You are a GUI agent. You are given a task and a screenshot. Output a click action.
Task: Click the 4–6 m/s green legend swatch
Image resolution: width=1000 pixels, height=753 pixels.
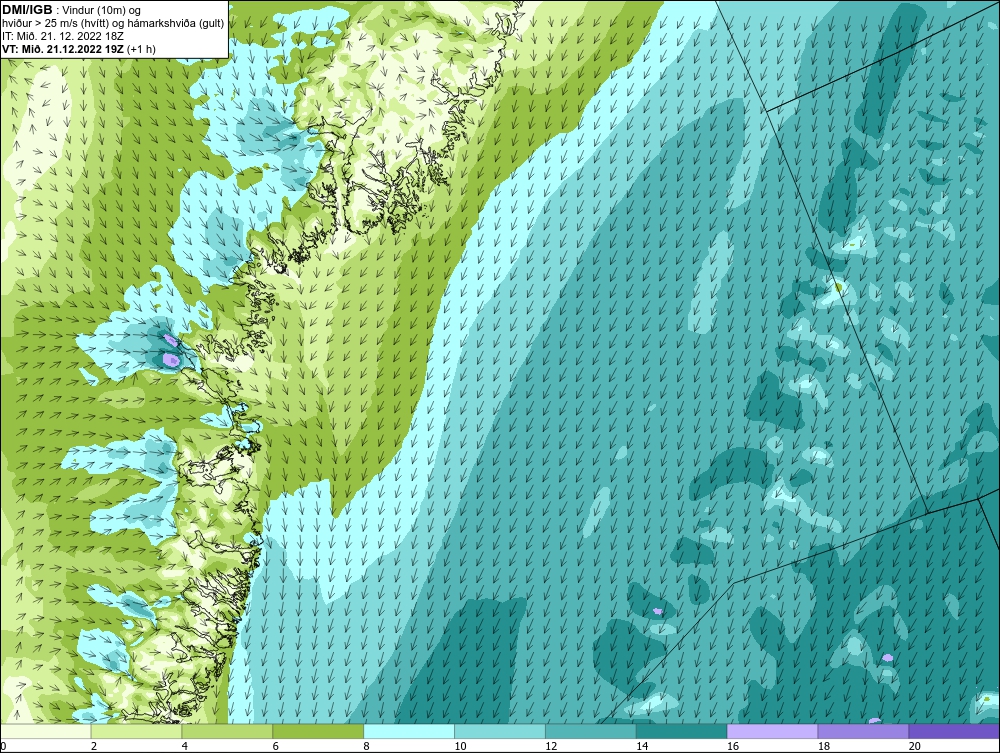[x=227, y=731]
